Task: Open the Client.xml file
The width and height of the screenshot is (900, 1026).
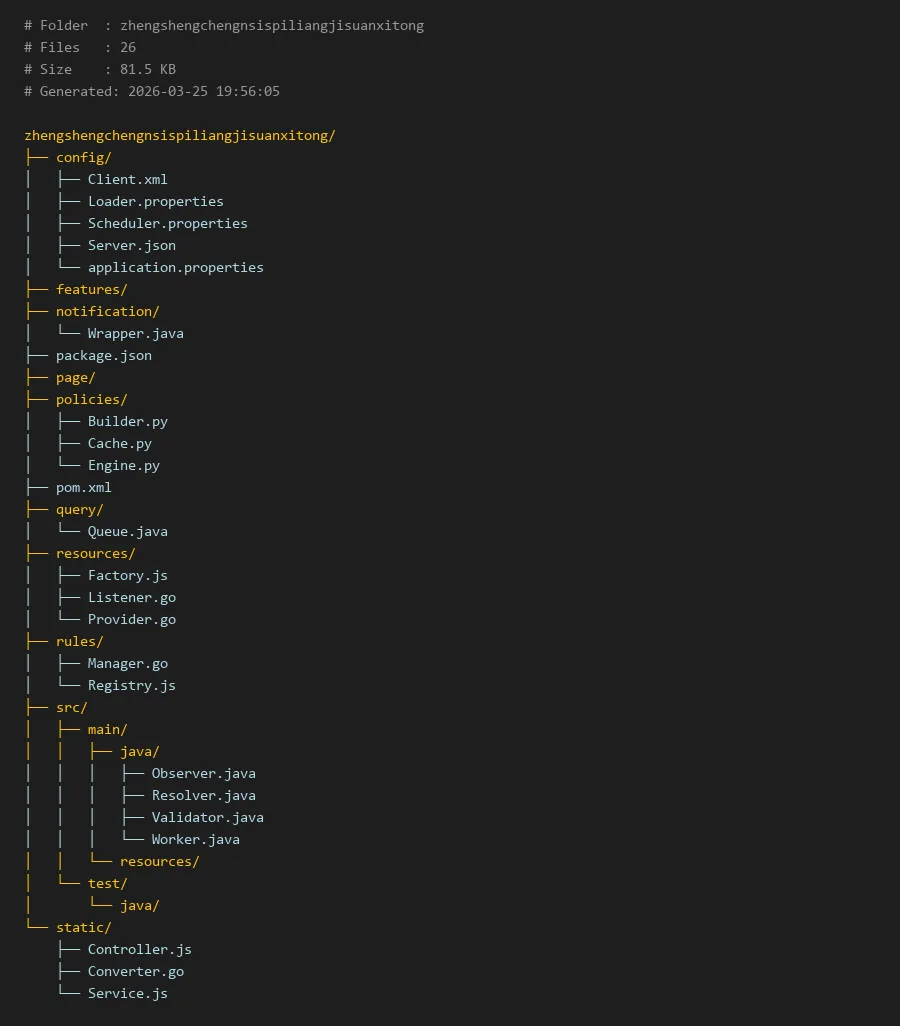Action: pos(127,179)
